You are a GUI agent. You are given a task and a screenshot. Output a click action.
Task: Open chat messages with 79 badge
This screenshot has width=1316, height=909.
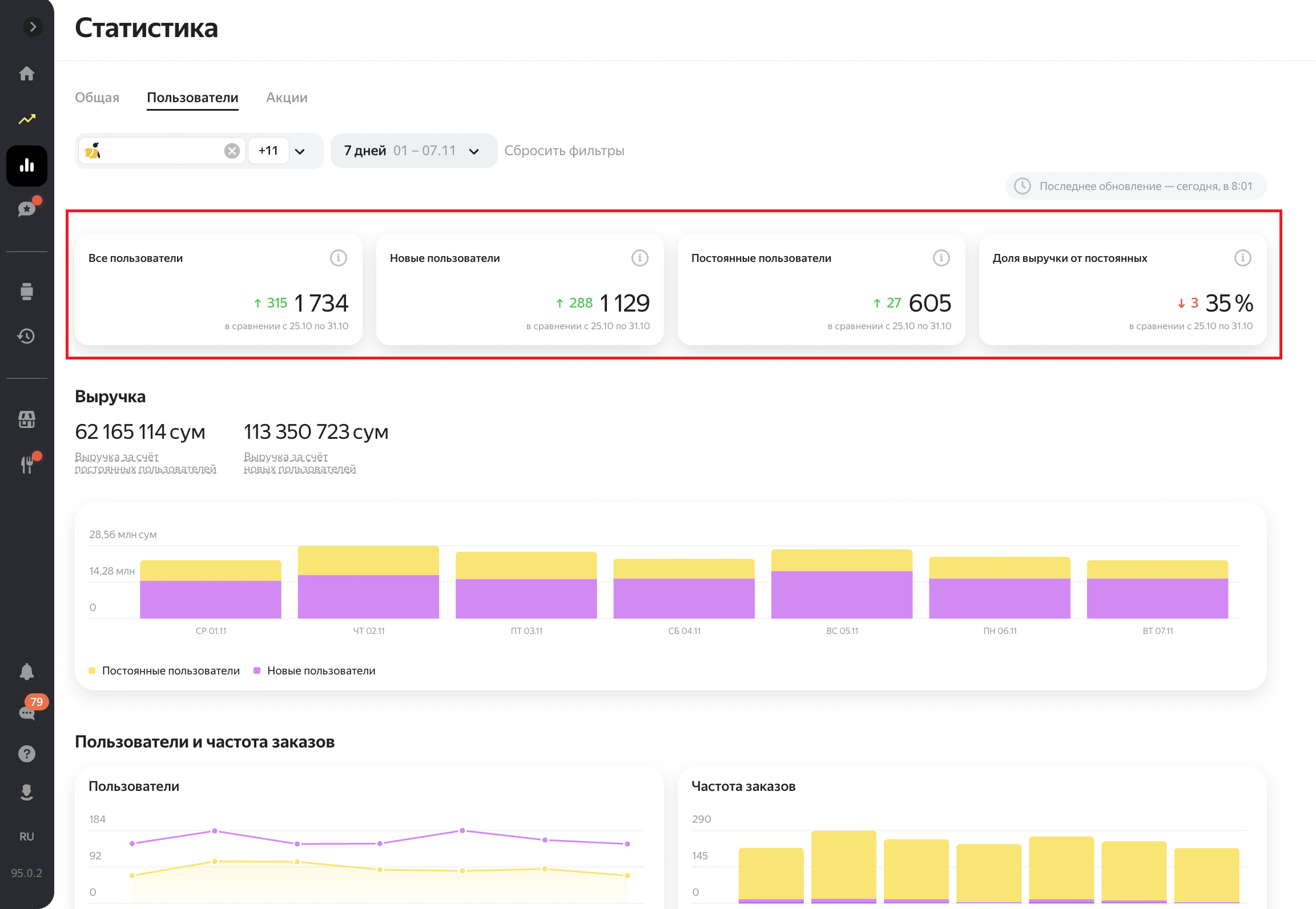[27, 713]
